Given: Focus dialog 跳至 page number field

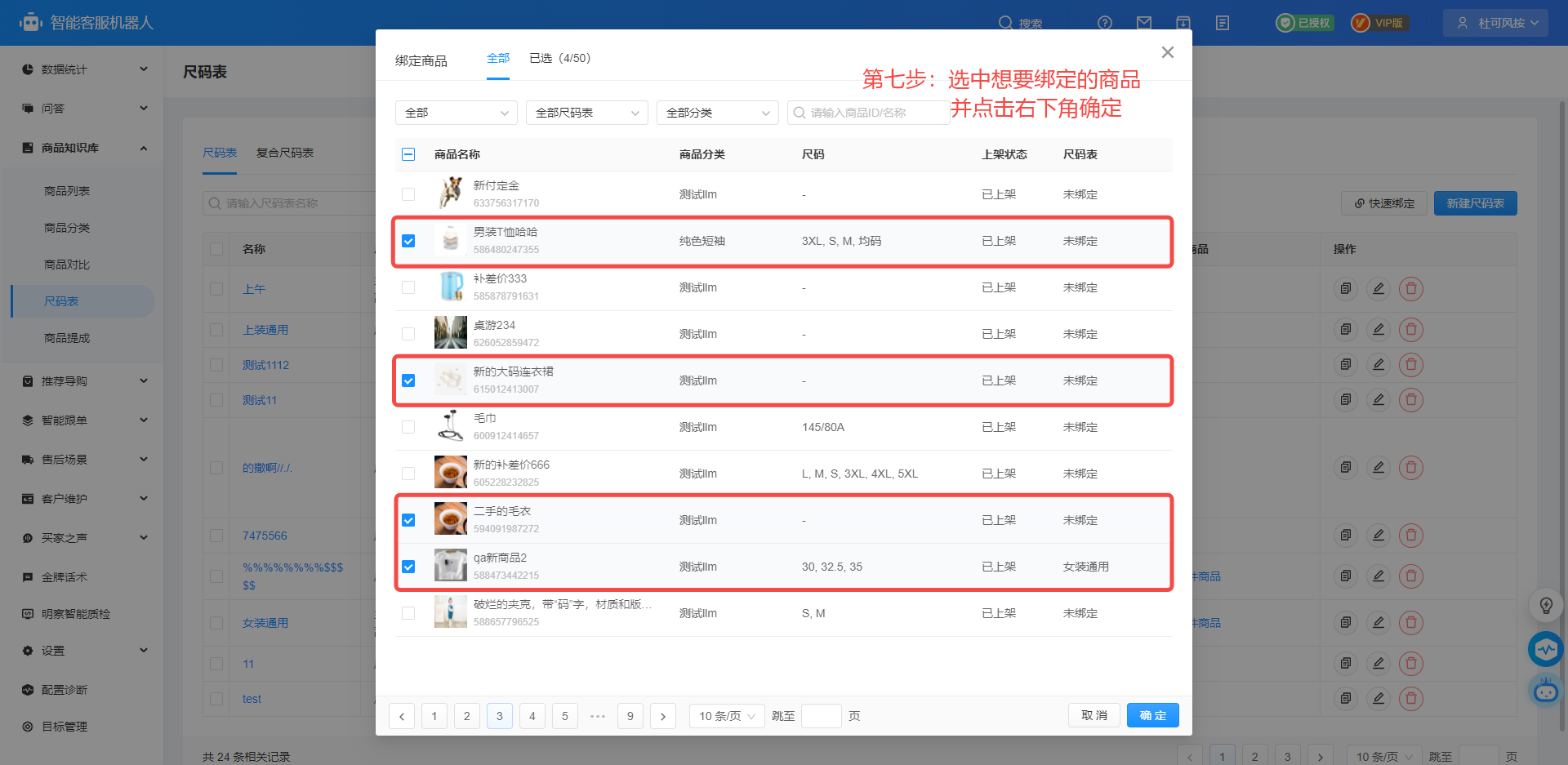Looking at the screenshot, I should click(822, 716).
